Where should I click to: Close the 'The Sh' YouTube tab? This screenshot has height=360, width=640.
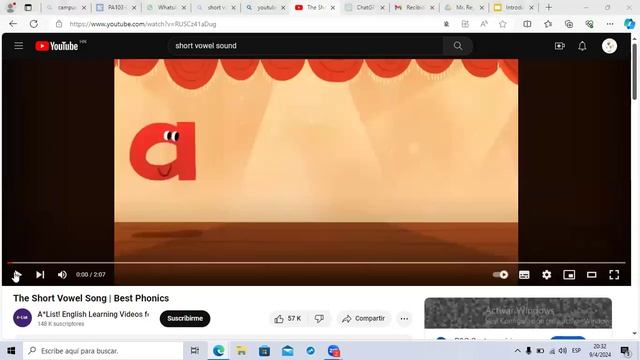pyautogui.click(x=333, y=7)
